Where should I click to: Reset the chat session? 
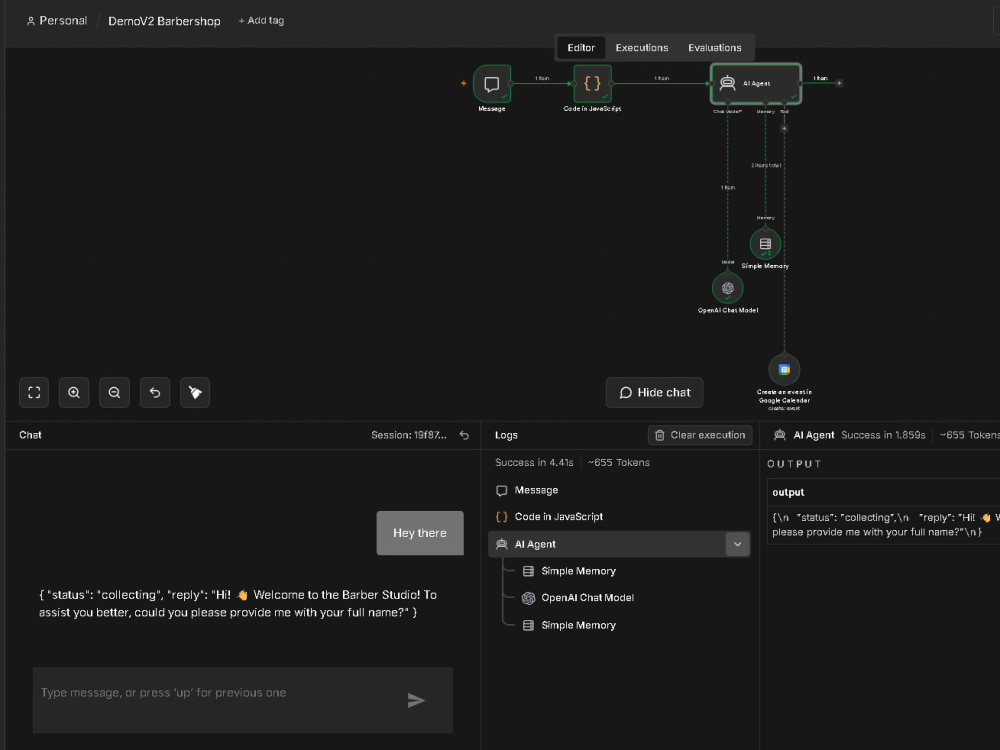click(464, 435)
